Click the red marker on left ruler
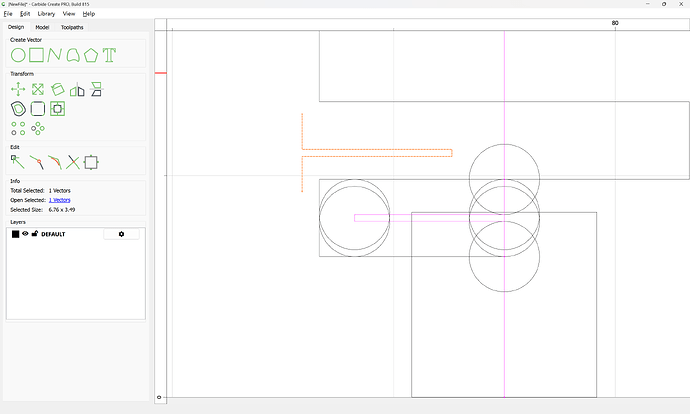 (161, 73)
